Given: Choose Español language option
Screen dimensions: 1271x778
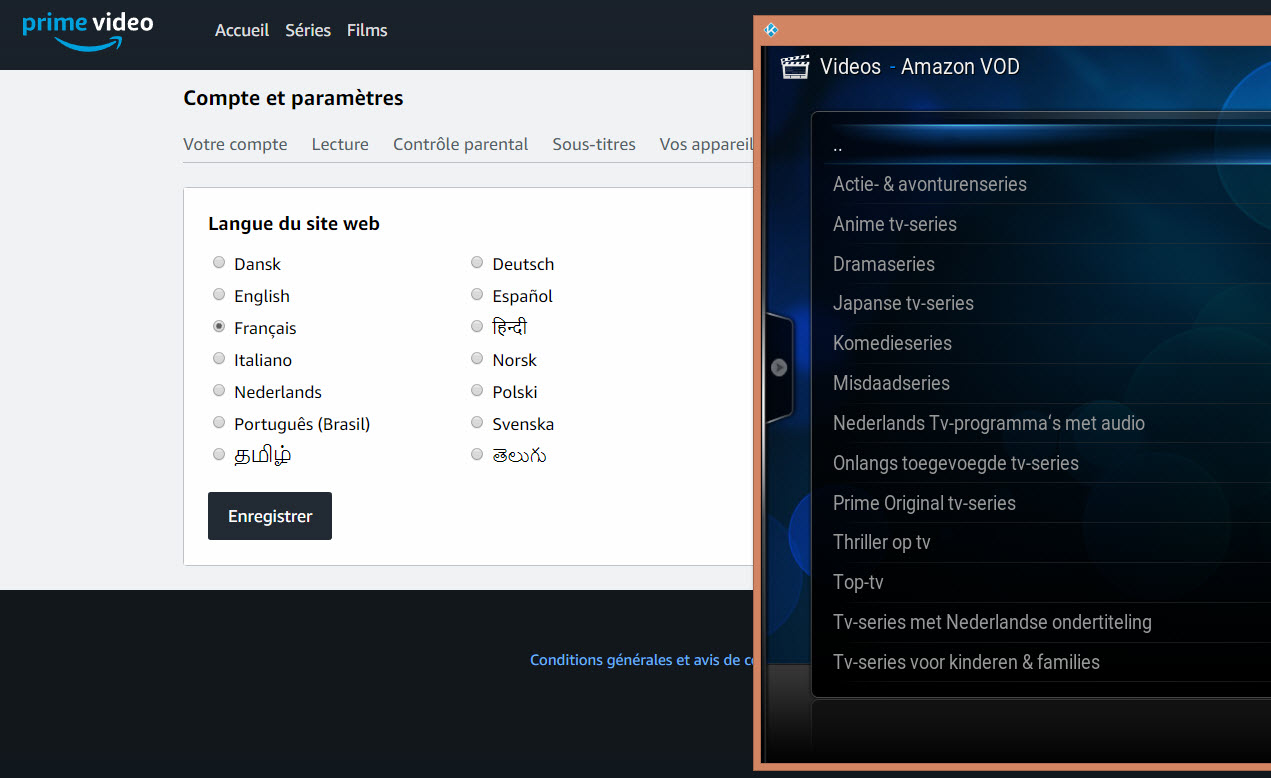Looking at the screenshot, I should pos(477,294).
